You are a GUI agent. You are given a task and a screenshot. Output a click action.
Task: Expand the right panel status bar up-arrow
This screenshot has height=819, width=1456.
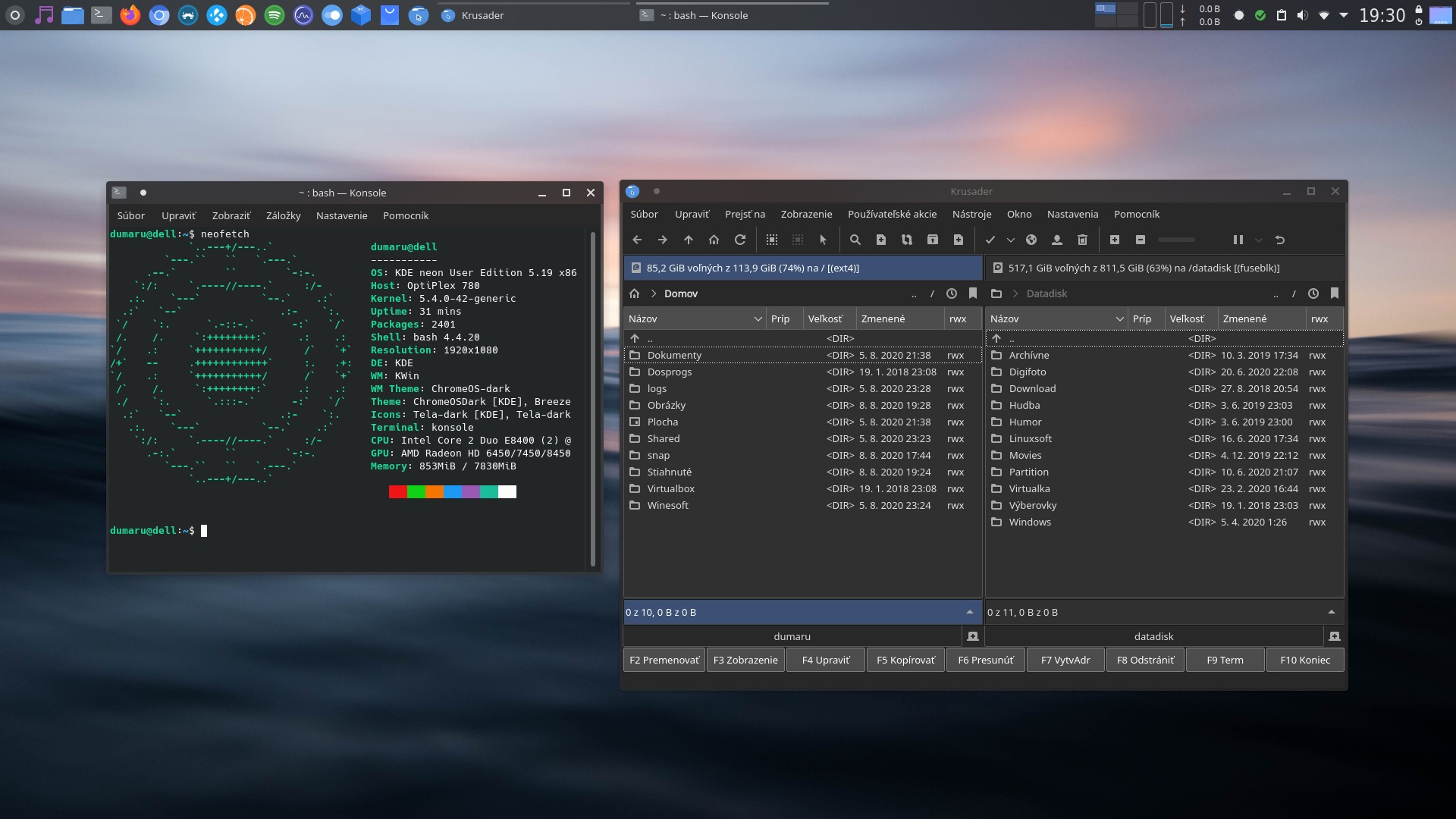click(x=1332, y=612)
